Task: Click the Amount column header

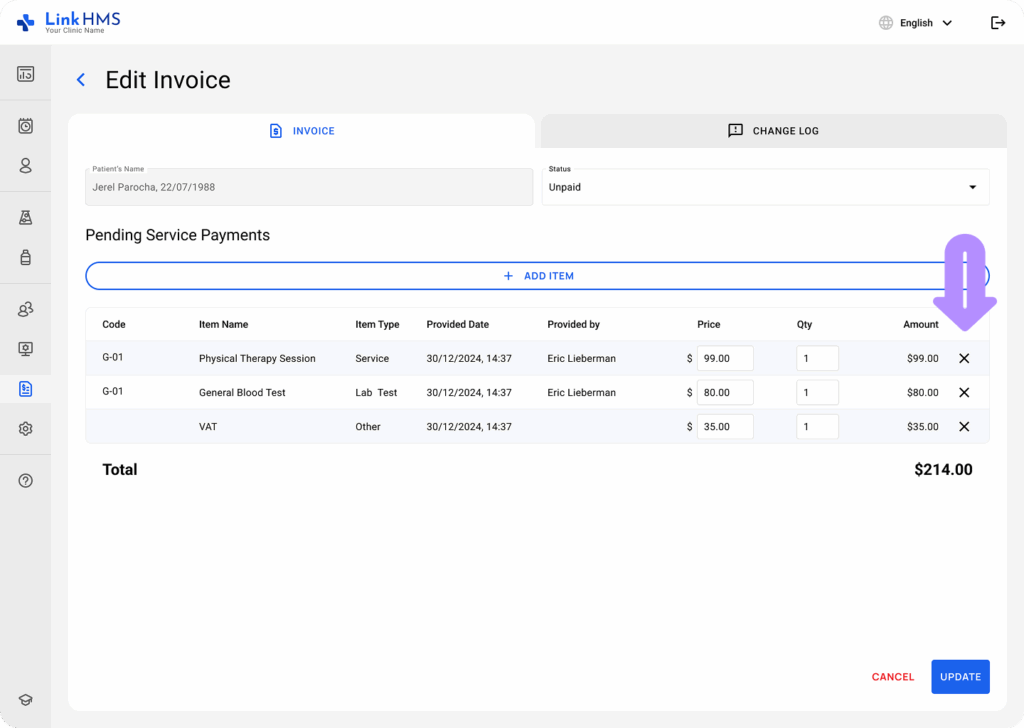Action: coord(921,324)
